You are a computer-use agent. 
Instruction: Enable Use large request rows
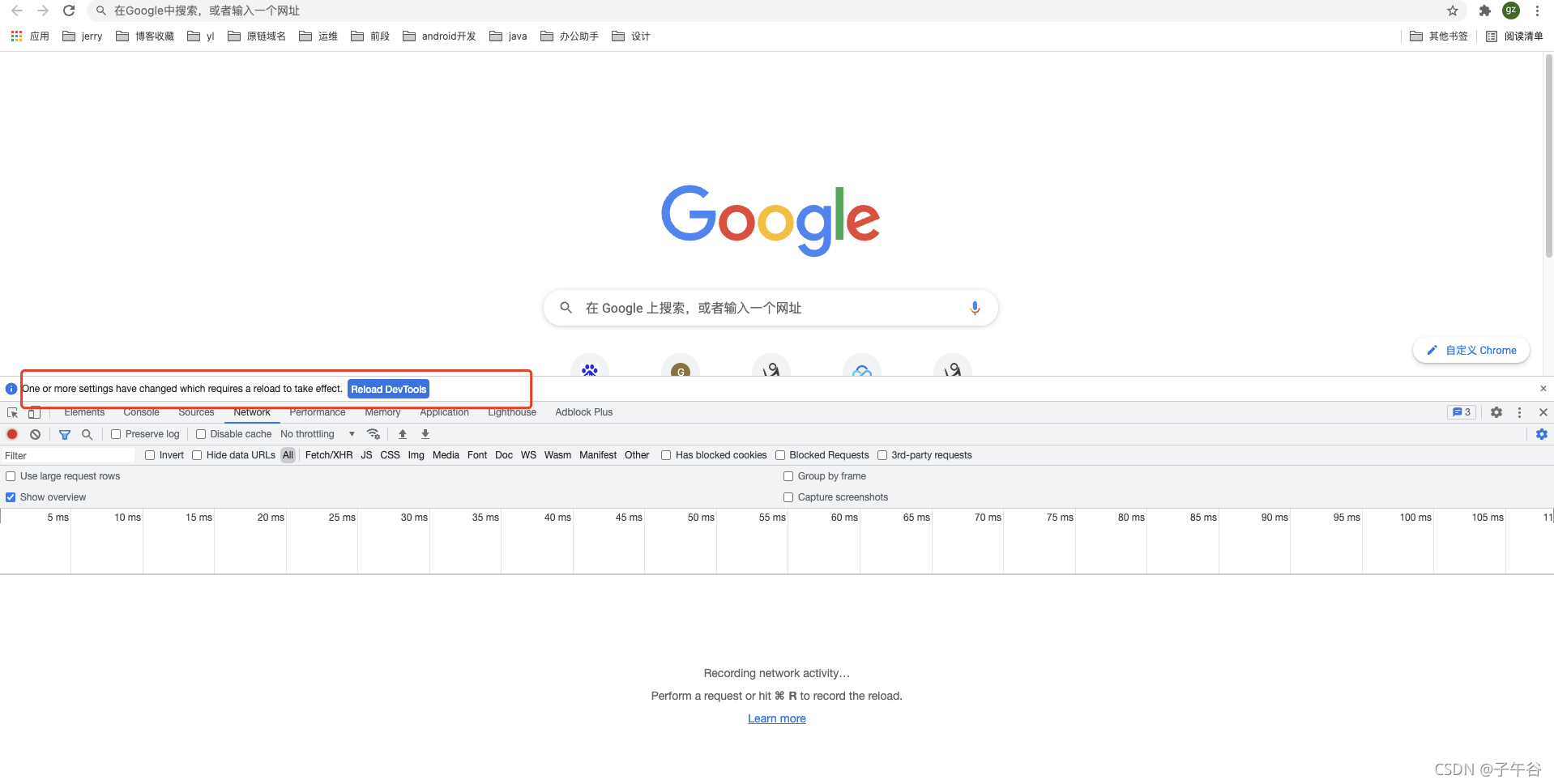[11, 476]
